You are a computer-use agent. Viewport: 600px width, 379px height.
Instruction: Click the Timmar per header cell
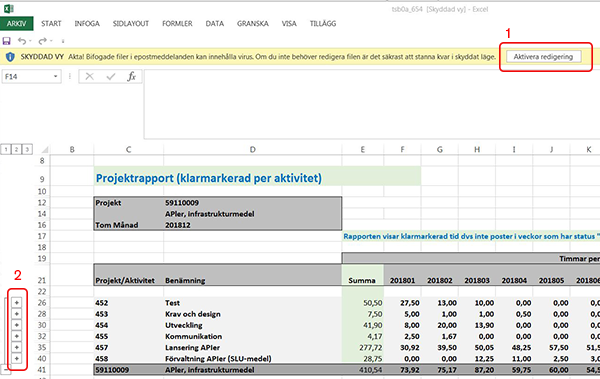tap(471, 258)
